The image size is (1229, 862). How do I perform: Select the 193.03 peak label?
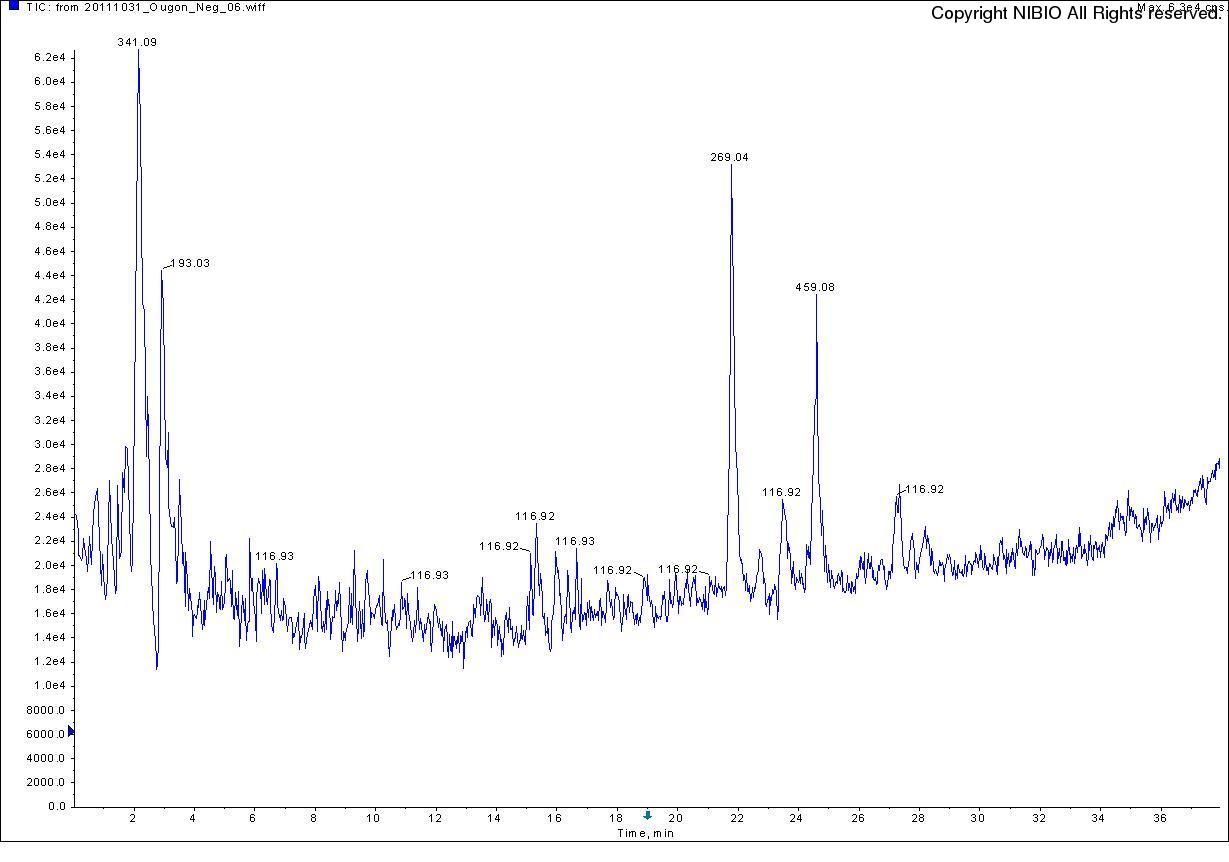click(190, 264)
